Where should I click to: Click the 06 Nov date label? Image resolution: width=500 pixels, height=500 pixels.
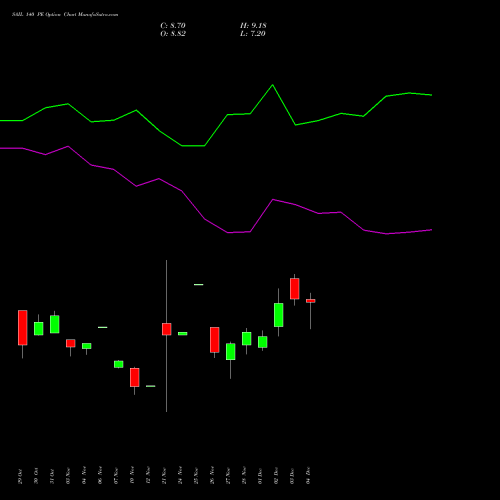pos(100,475)
